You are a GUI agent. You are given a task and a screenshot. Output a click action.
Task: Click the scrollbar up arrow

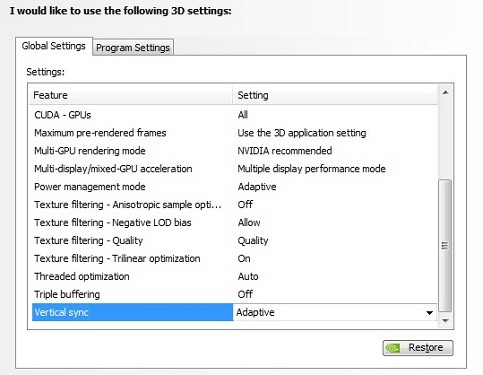click(x=445, y=93)
